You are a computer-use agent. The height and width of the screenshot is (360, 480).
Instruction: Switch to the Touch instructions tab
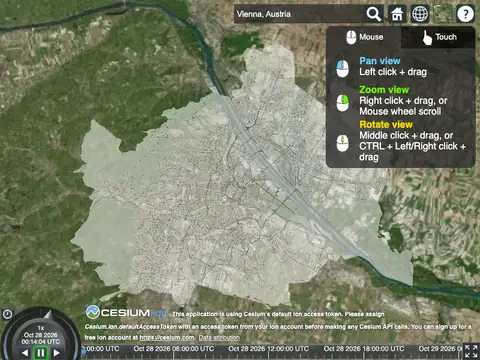pyautogui.click(x=439, y=37)
